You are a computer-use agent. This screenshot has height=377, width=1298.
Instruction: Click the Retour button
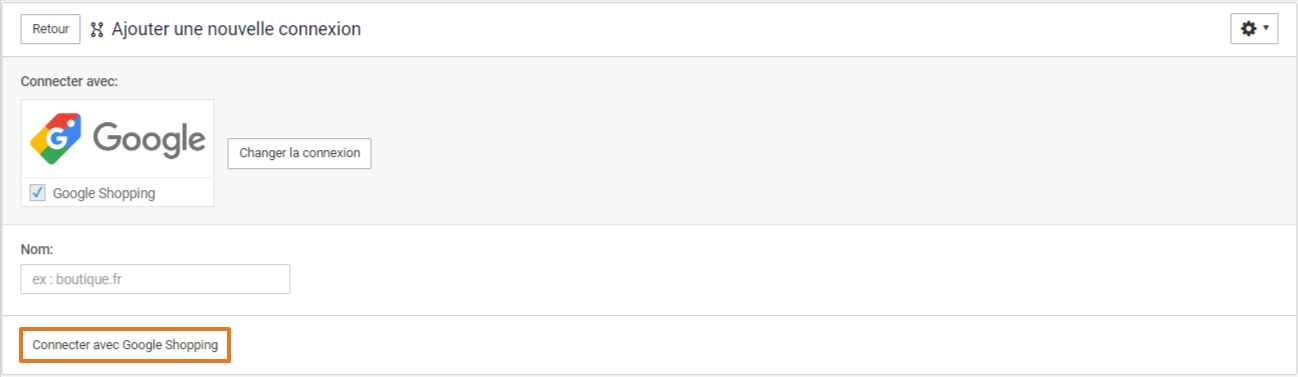(x=50, y=29)
